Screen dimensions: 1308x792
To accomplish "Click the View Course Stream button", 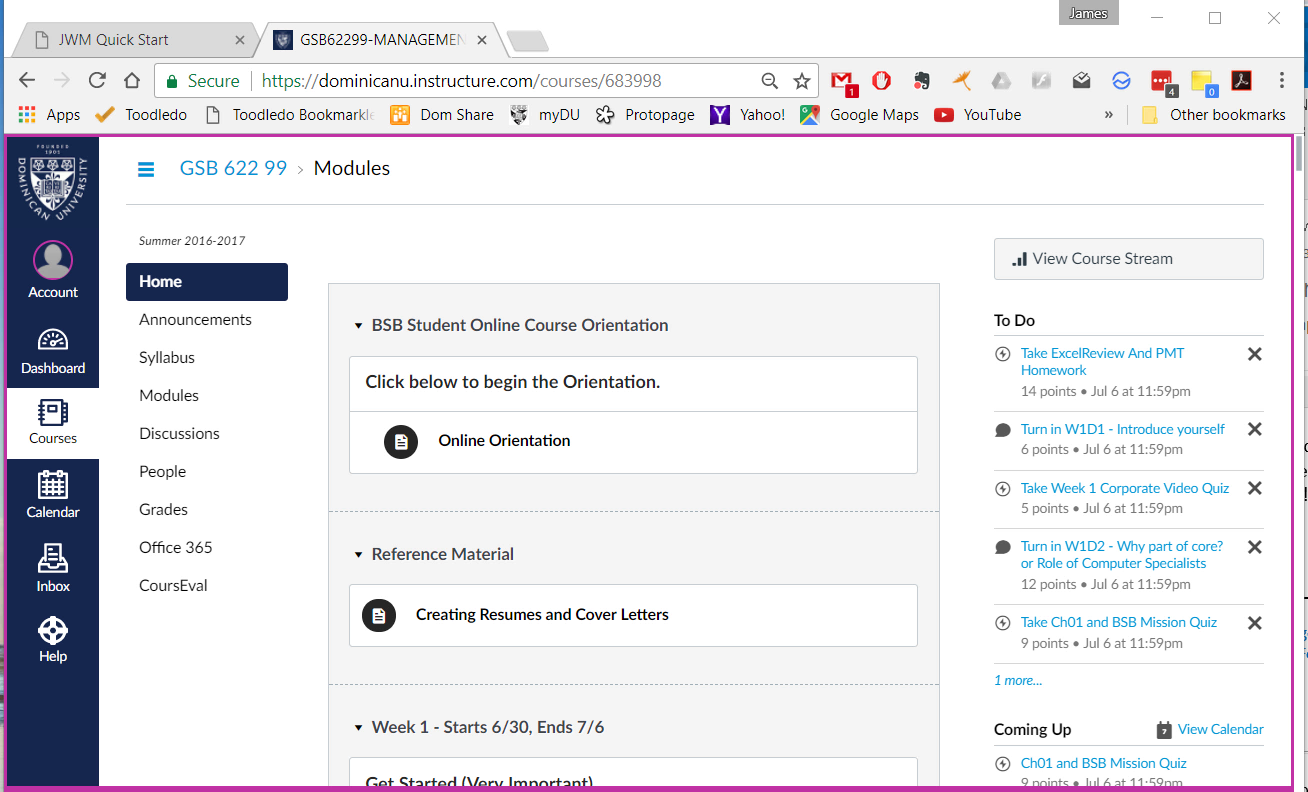I will tap(1128, 259).
